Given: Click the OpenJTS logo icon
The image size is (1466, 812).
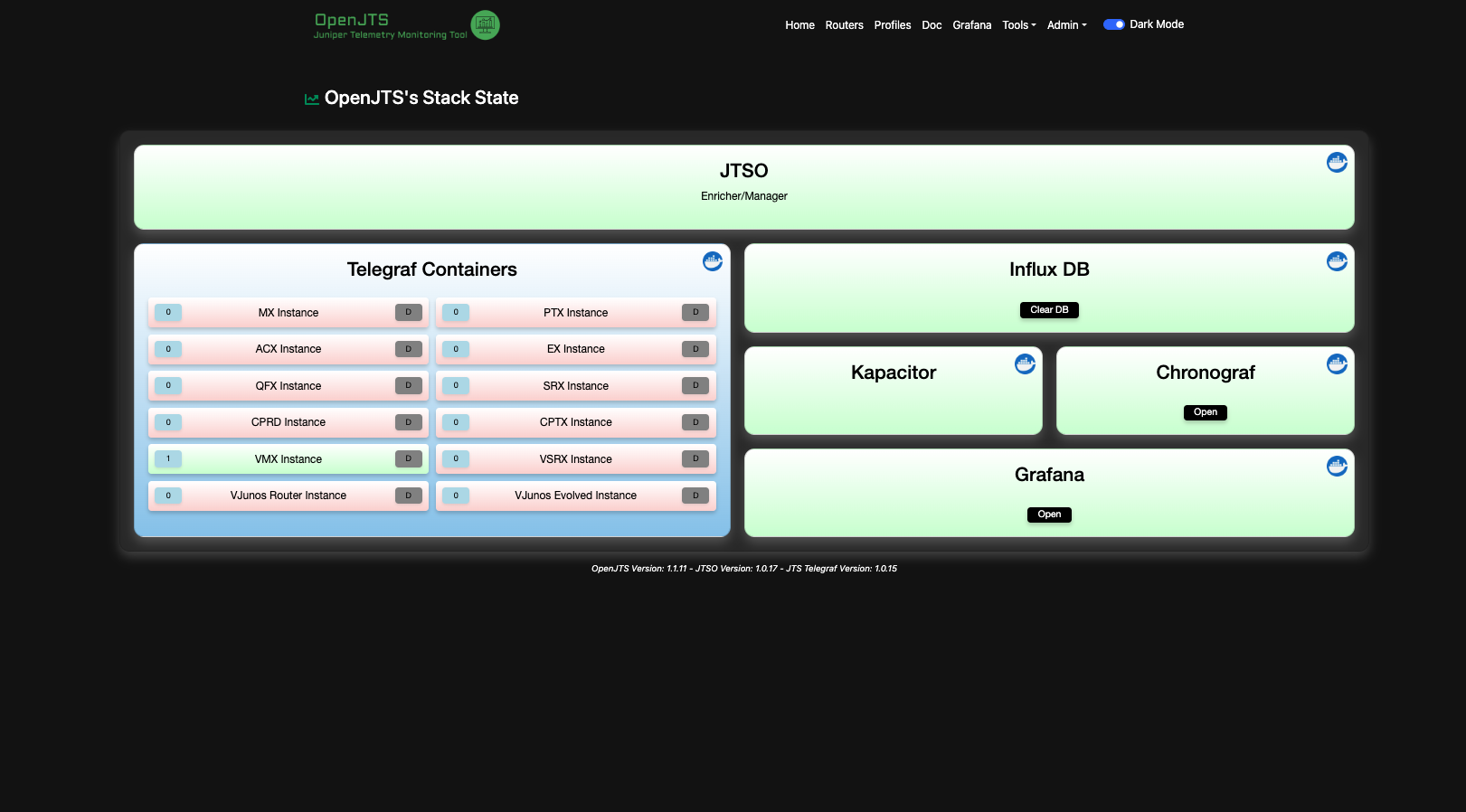Looking at the screenshot, I should (x=485, y=25).
